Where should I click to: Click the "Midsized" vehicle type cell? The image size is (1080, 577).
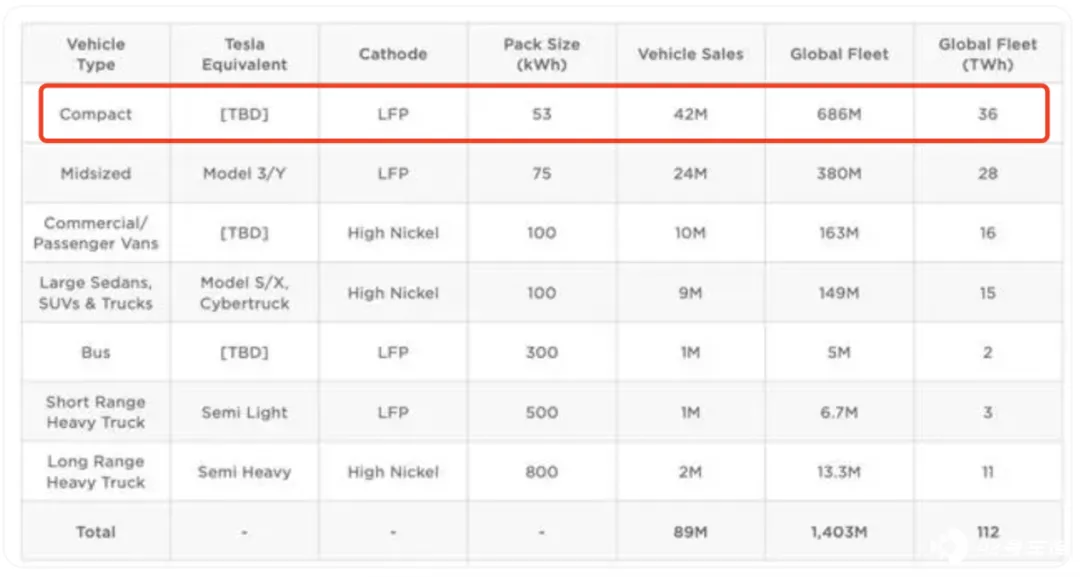(96, 173)
